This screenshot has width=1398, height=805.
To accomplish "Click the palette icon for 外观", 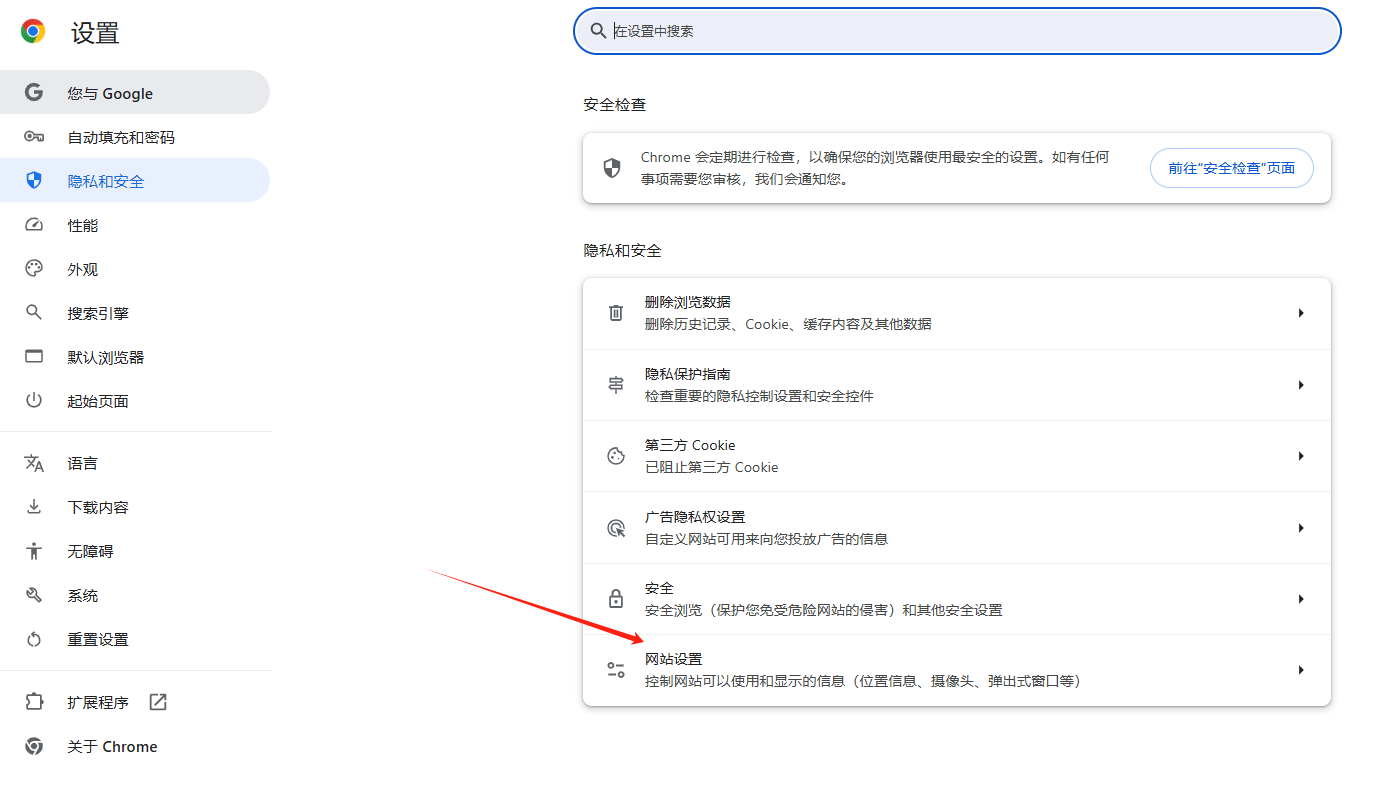I will pyautogui.click(x=34, y=269).
